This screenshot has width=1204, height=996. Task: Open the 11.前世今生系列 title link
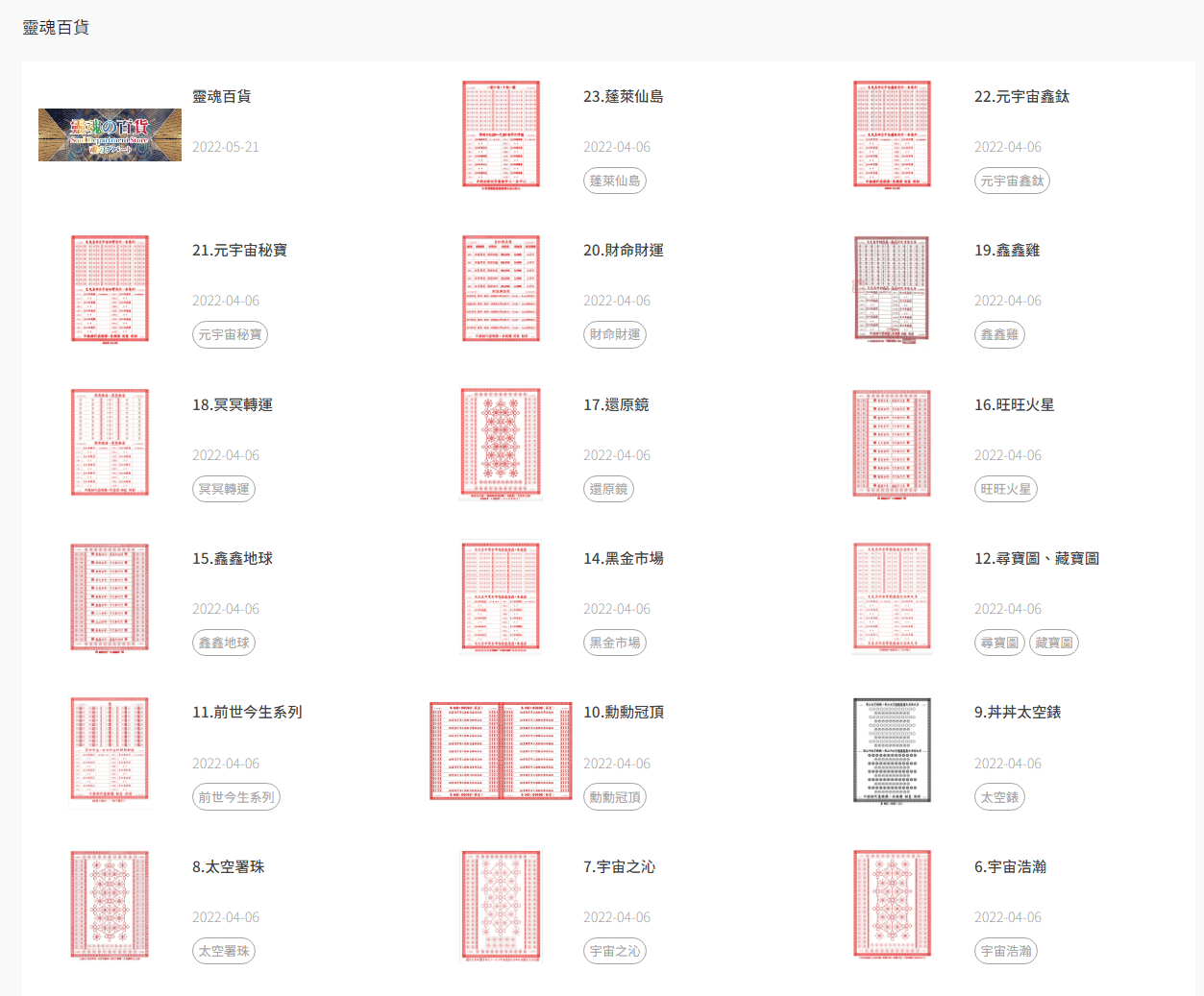(247, 712)
